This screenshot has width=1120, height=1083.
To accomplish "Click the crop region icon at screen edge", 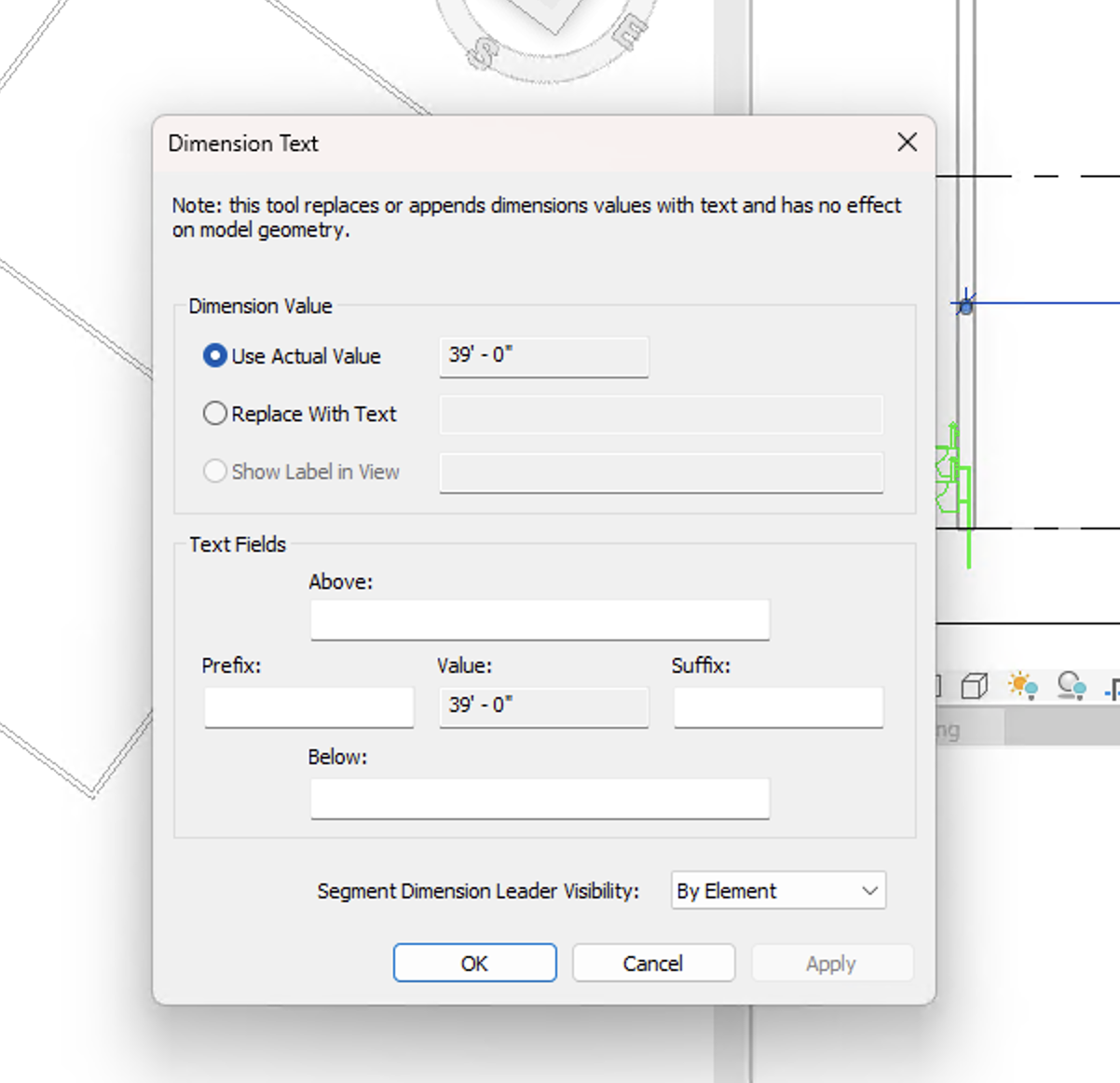I will [x=1116, y=690].
